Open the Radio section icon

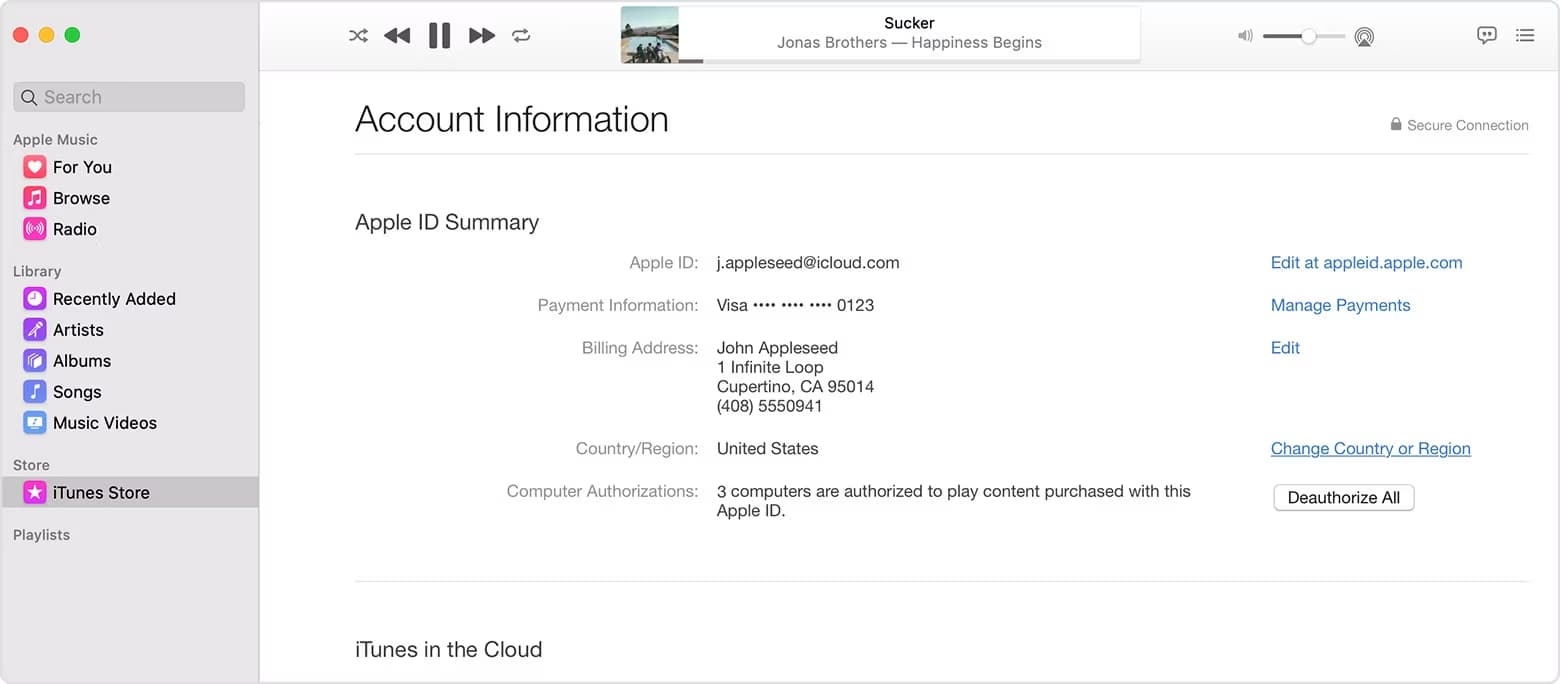(35, 229)
